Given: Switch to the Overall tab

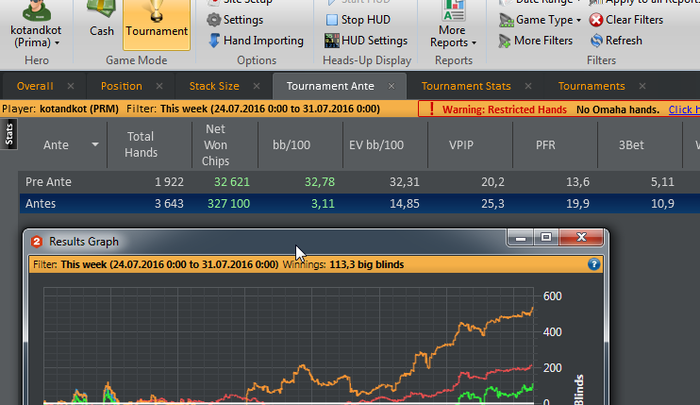Looking at the screenshot, I should pyautogui.click(x=35, y=86).
